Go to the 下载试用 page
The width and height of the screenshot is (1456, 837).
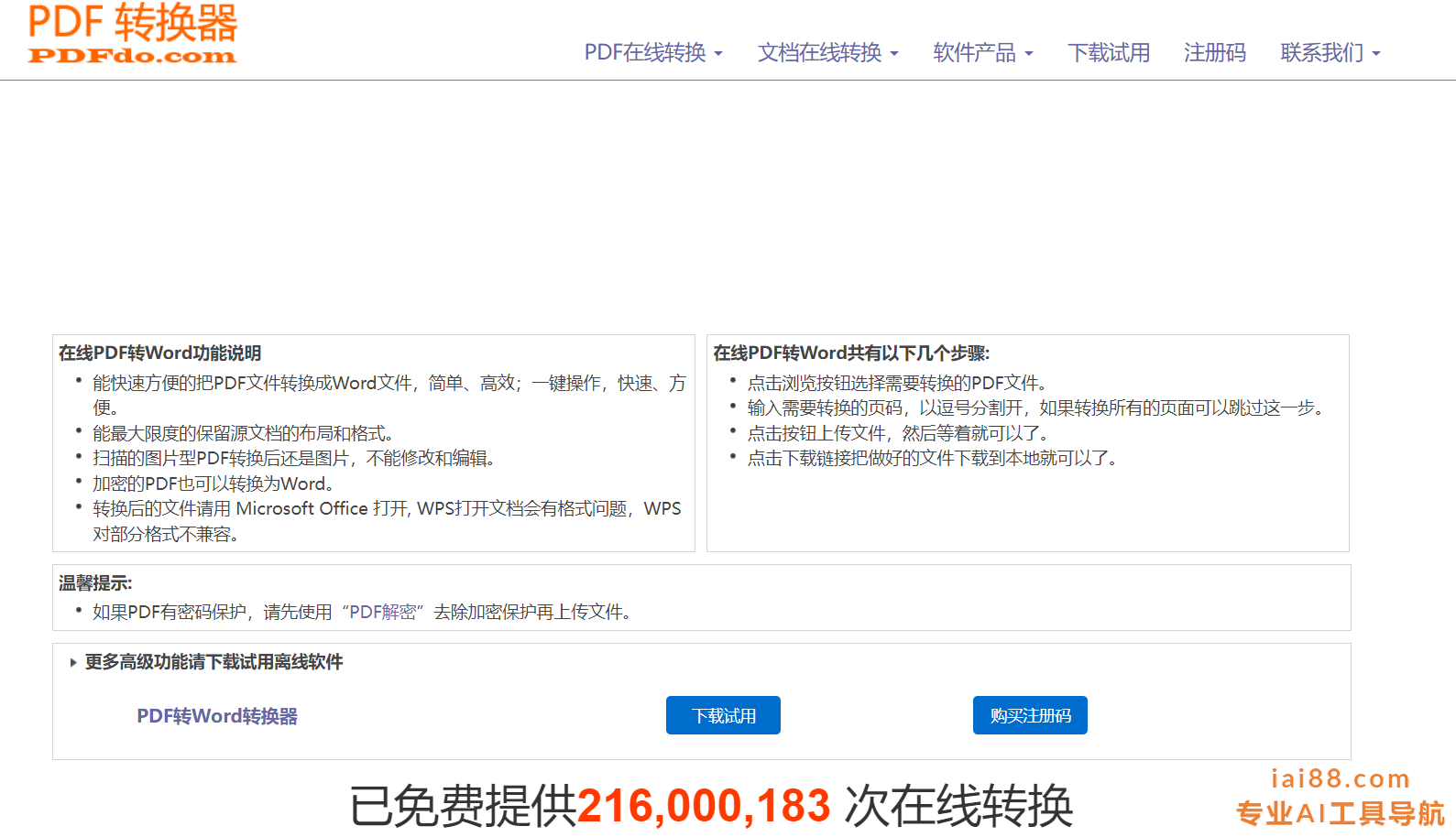click(1109, 52)
